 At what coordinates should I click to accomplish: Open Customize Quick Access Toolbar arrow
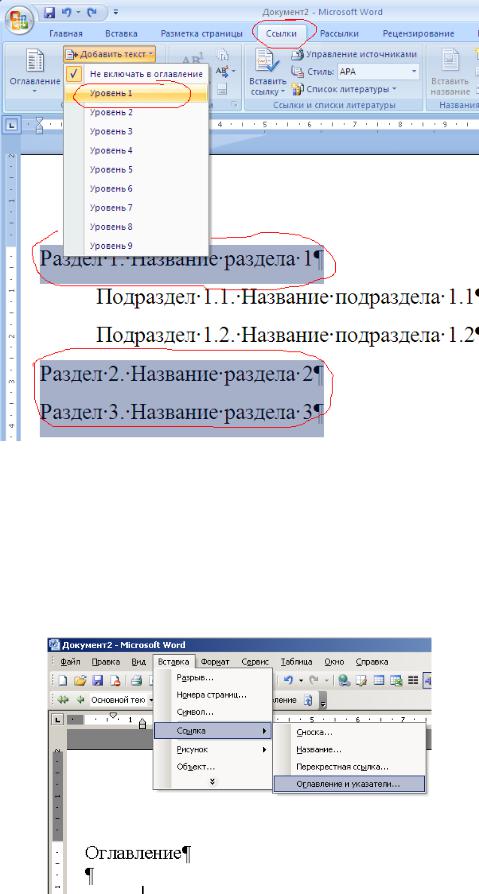click(116, 12)
